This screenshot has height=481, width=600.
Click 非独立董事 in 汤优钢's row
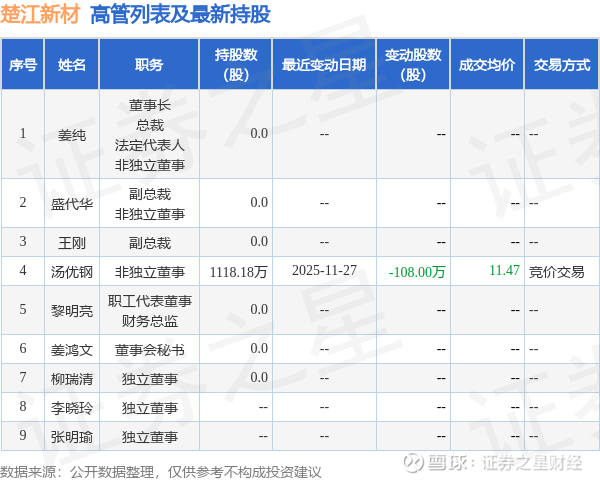[150, 272]
